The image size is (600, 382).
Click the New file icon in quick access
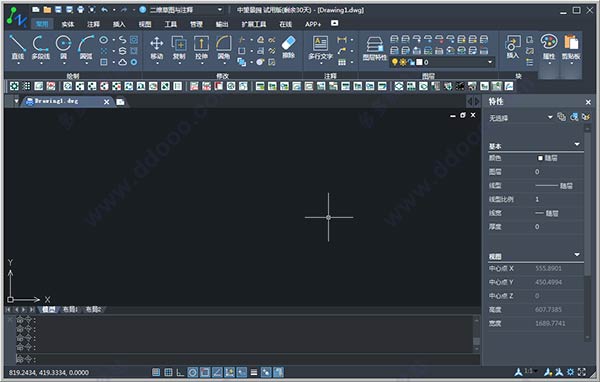36,10
